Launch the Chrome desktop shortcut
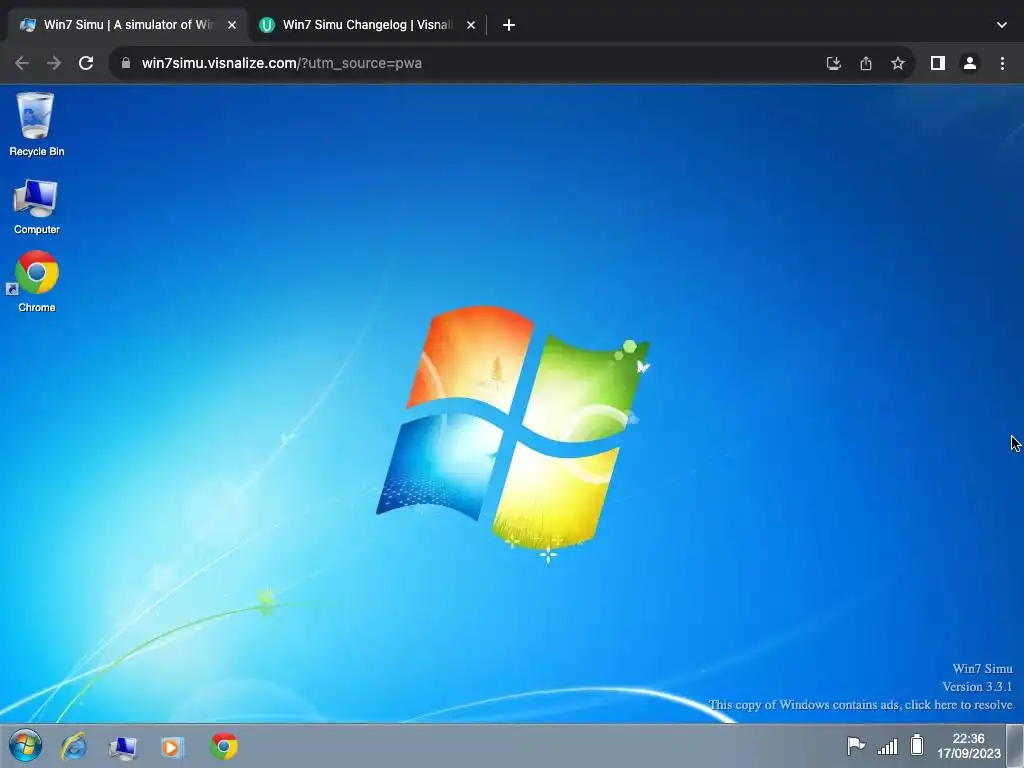Screen dimensions: 1024x768 (x=36, y=281)
